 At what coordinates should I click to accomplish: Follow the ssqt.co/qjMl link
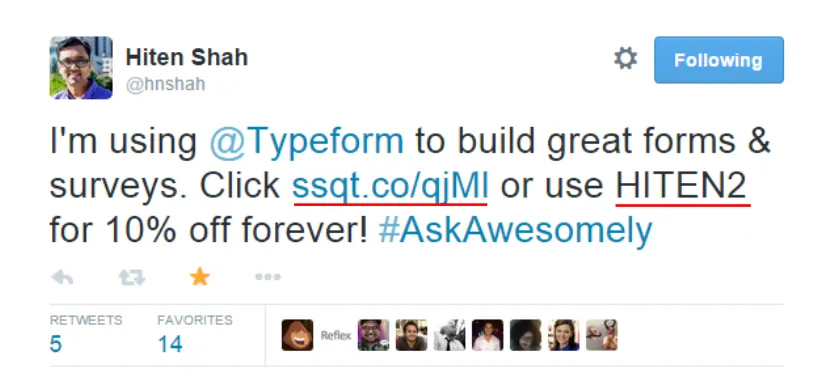[x=390, y=186]
